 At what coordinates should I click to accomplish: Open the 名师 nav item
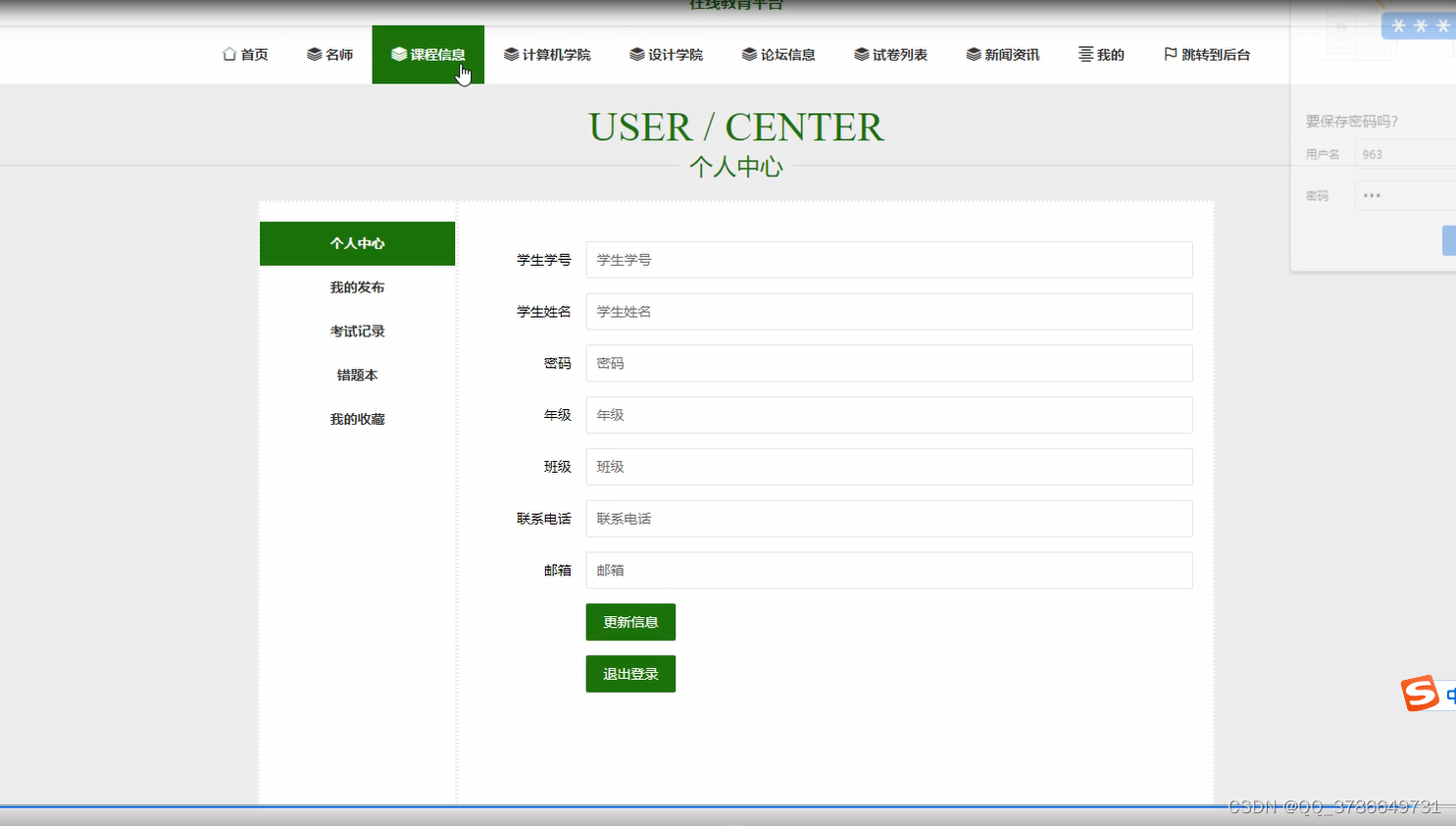pos(329,54)
